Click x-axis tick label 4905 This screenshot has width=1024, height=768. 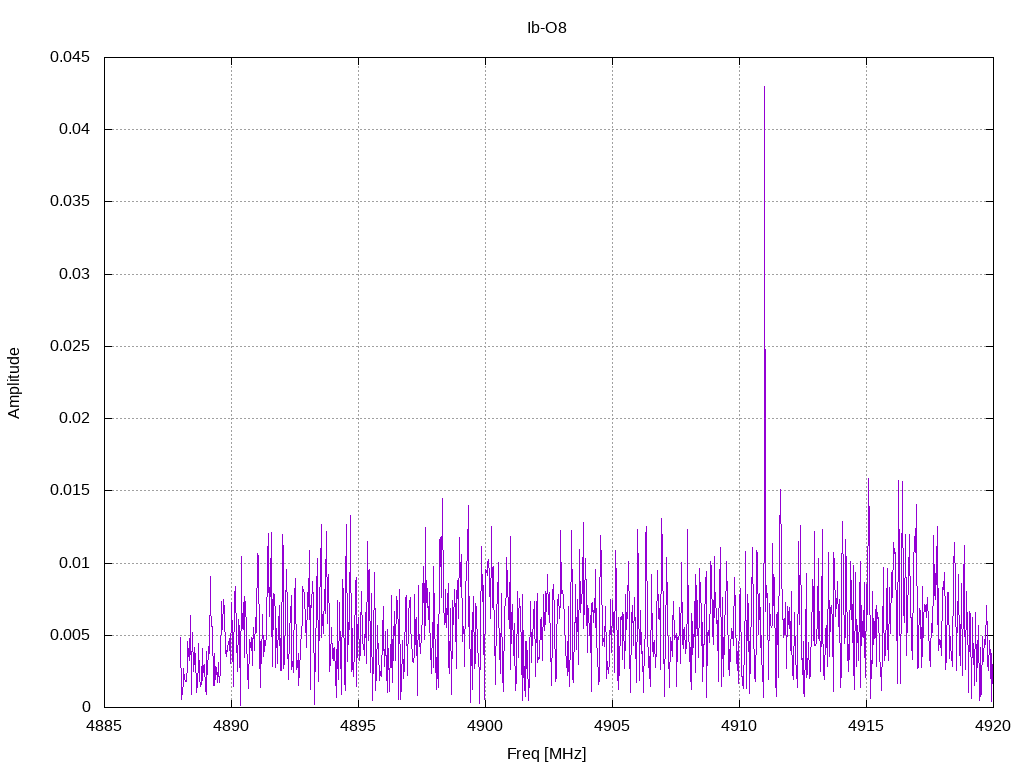point(612,726)
